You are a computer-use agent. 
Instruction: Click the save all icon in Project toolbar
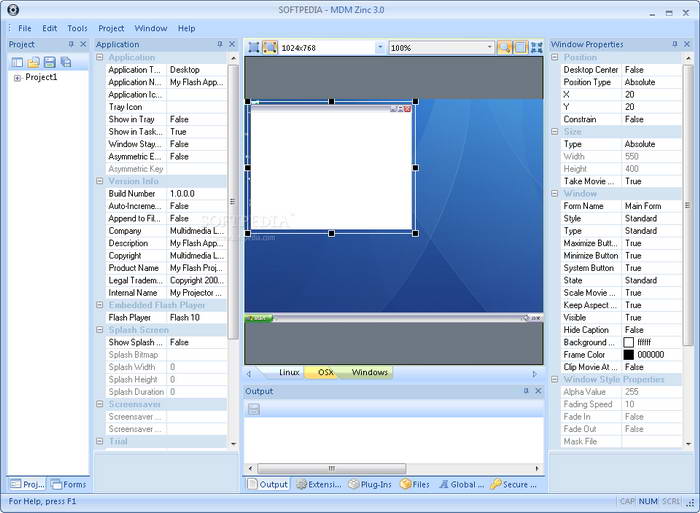pyautogui.click(x=66, y=62)
